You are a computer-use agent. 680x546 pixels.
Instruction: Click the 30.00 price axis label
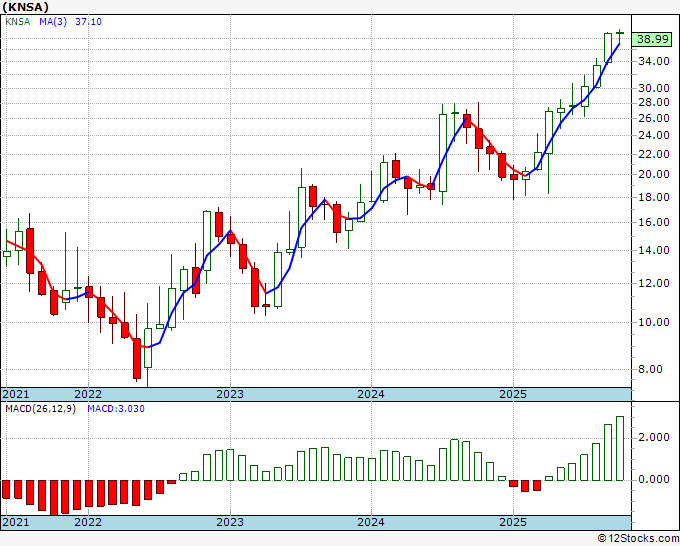click(x=654, y=88)
